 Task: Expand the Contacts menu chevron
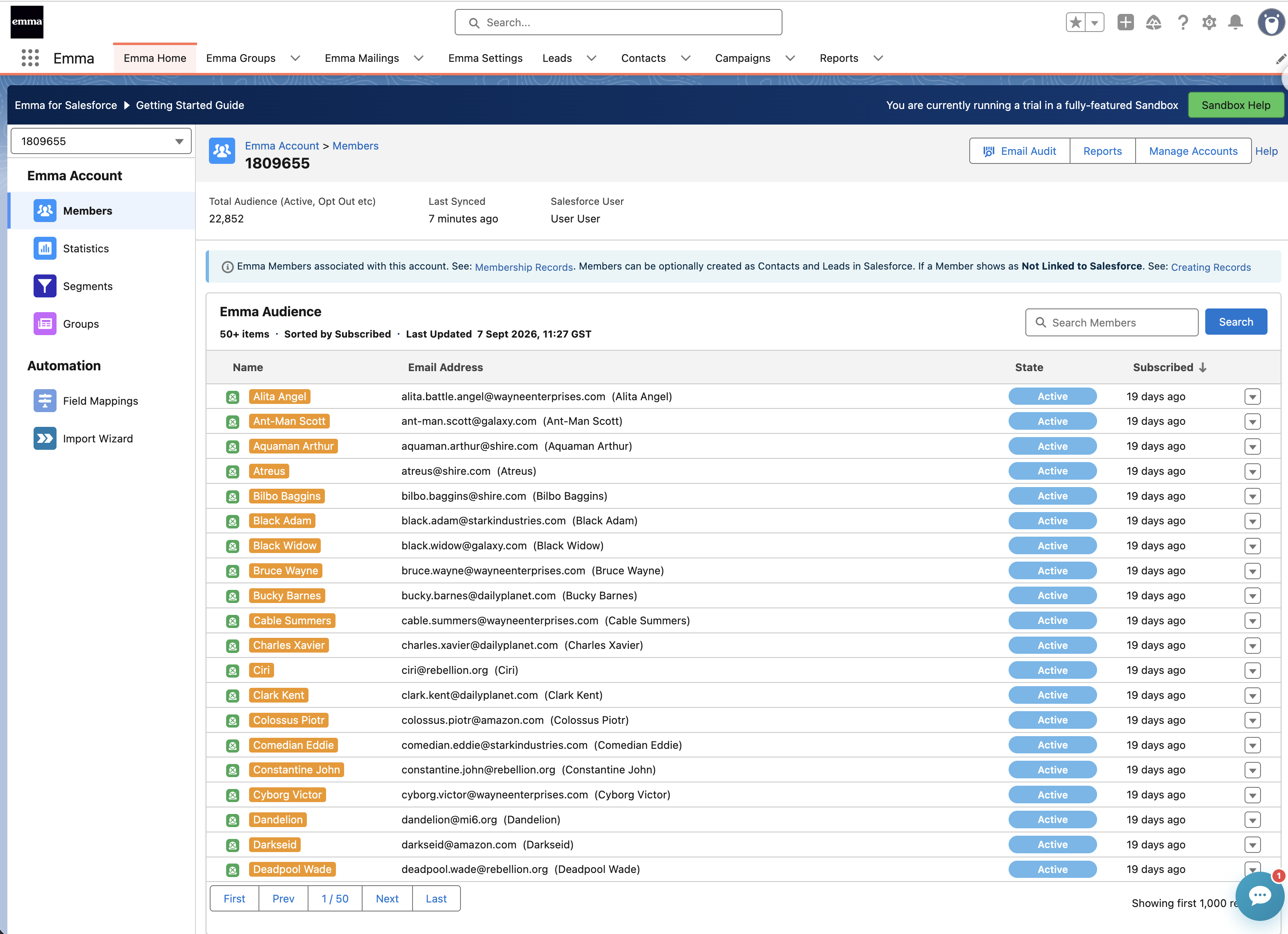[x=685, y=59]
